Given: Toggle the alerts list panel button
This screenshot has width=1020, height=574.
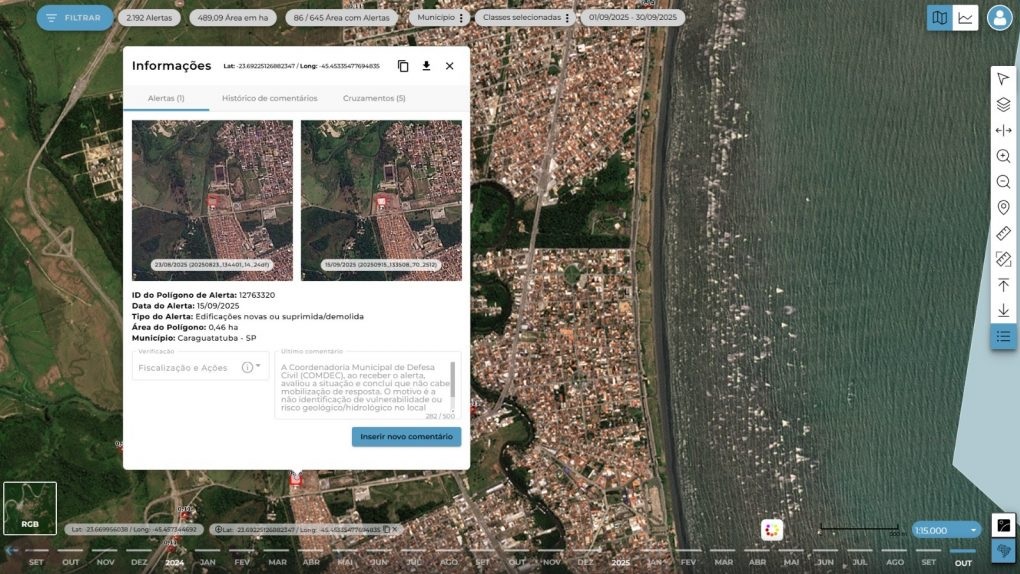Looking at the screenshot, I should click(1003, 337).
